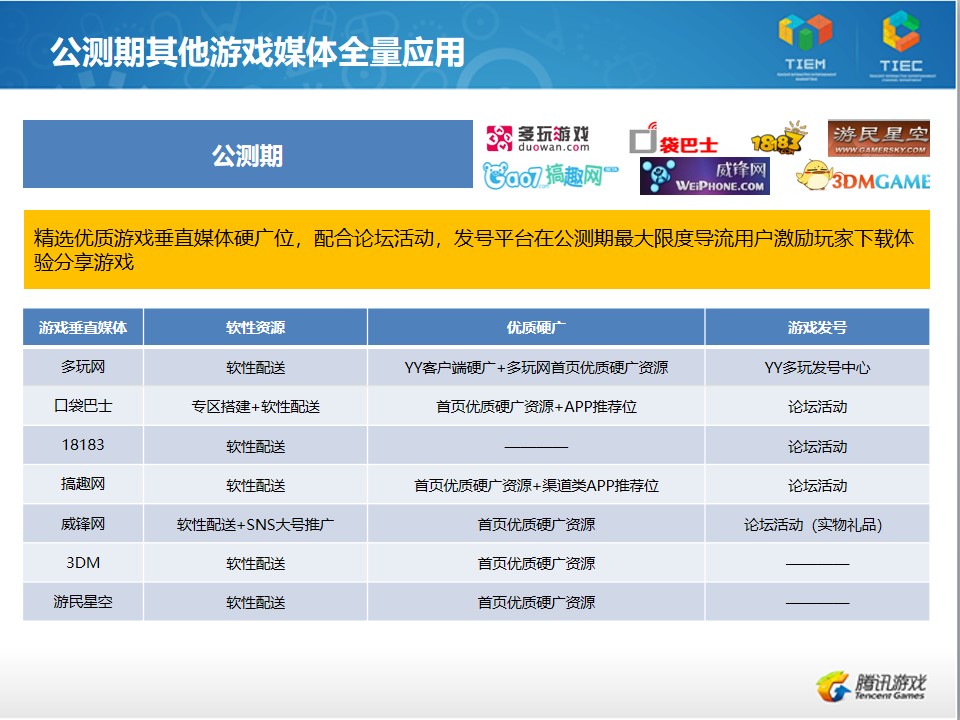Click 软性配送 in the 游民星空 row
The width and height of the screenshot is (960, 720).
click(x=255, y=602)
